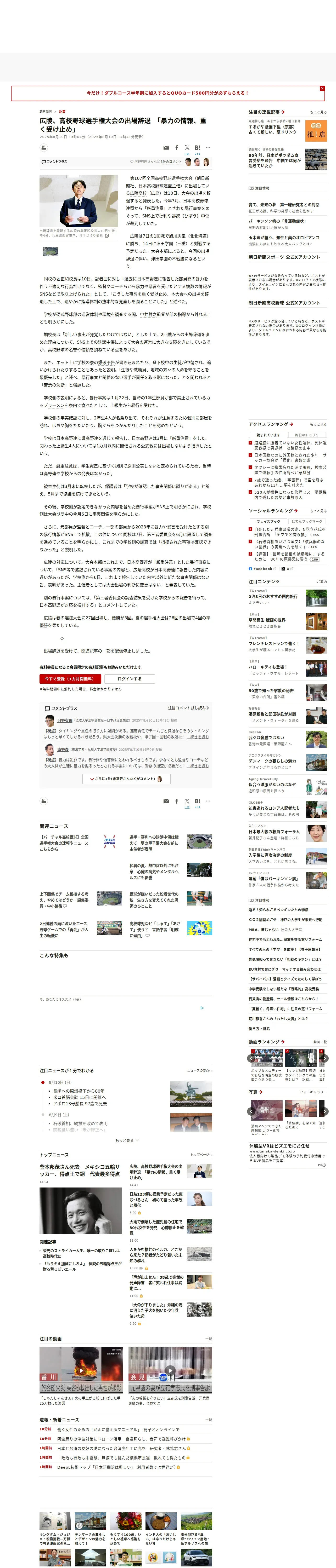Image resolution: width=336 pixels, height=1568 pixels.
Task: Share on Facebook via top share bar icon
Action: tap(177, 147)
